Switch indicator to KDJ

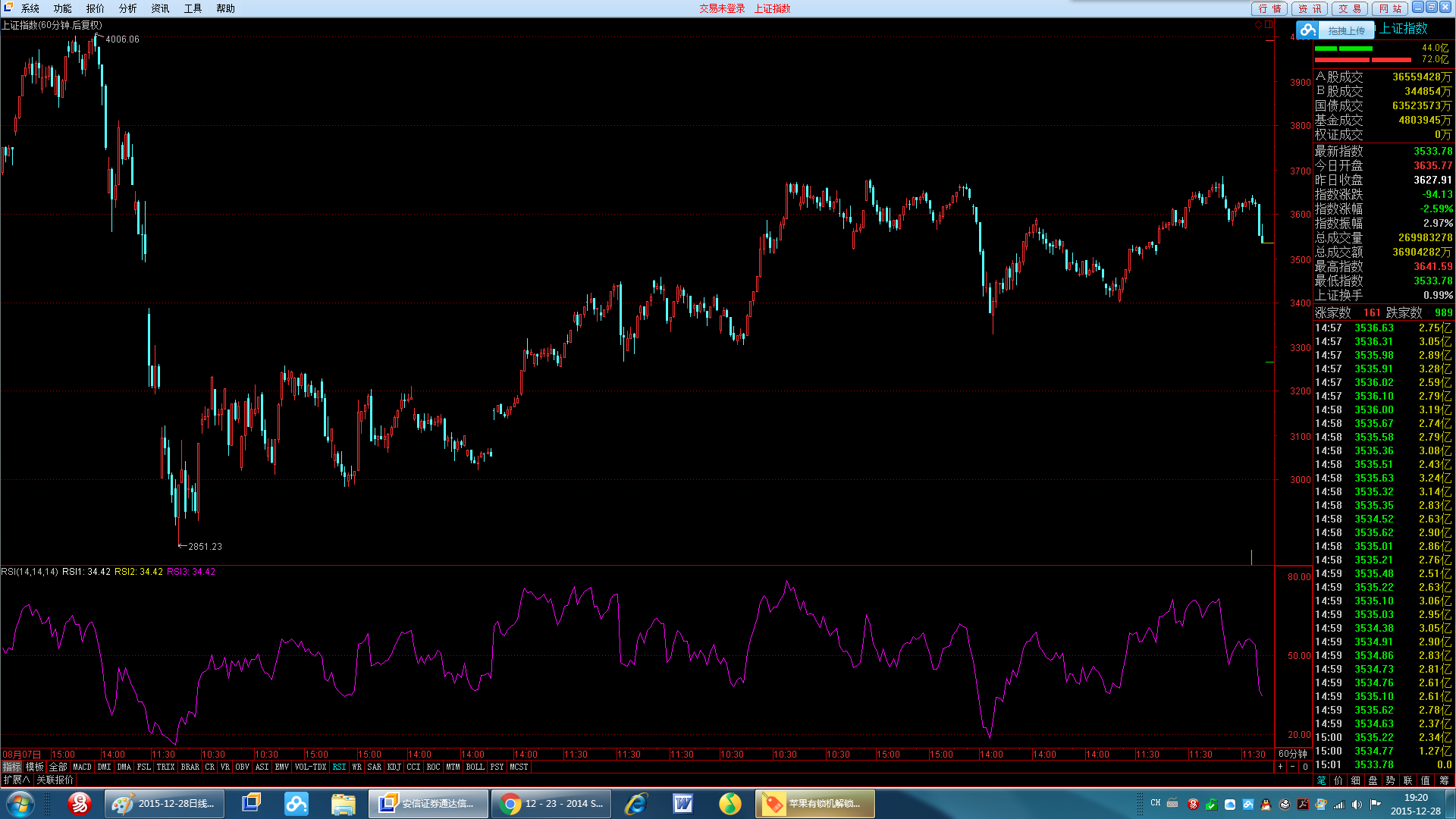click(x=394, y=767)
